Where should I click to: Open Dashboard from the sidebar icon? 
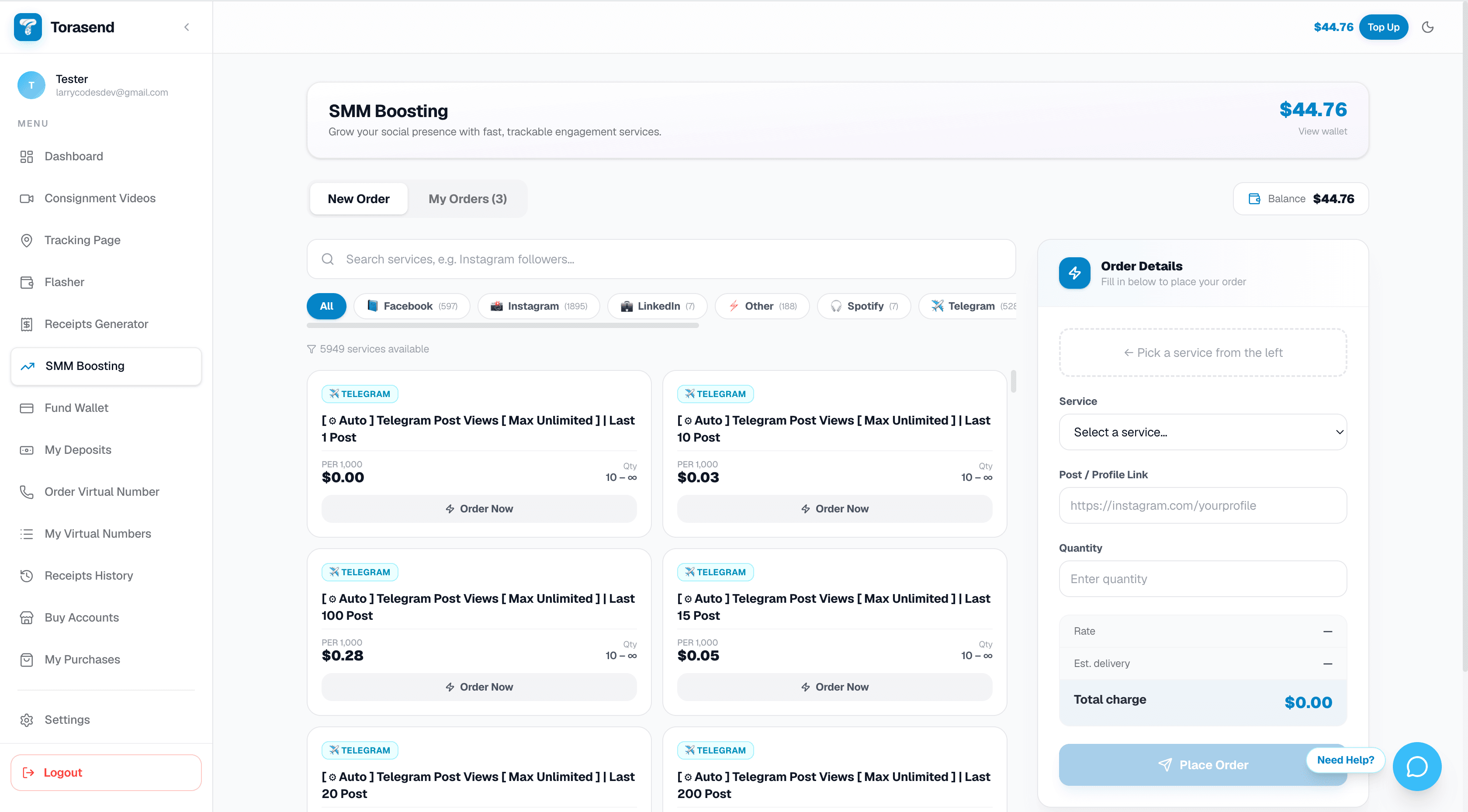(x=27, y=157)
